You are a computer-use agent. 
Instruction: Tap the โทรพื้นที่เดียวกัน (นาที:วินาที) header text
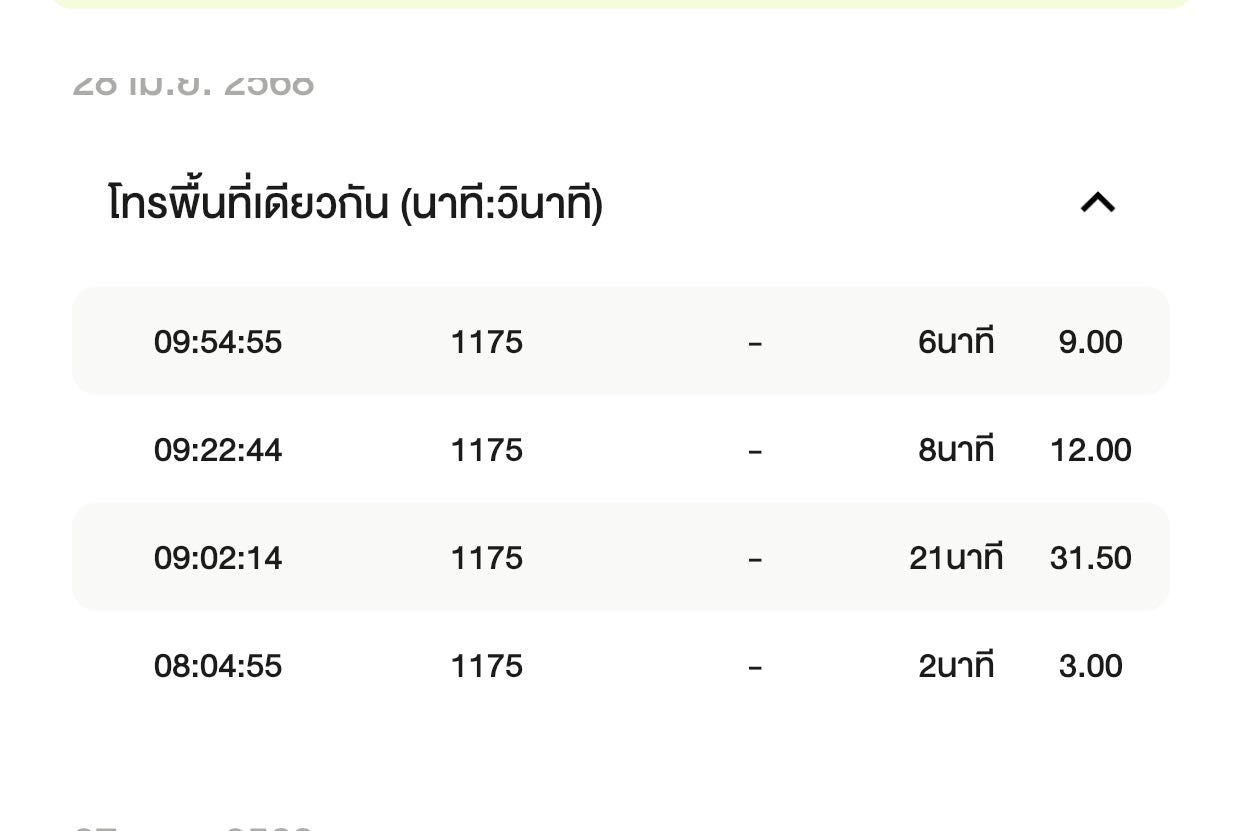click(355, 204)
